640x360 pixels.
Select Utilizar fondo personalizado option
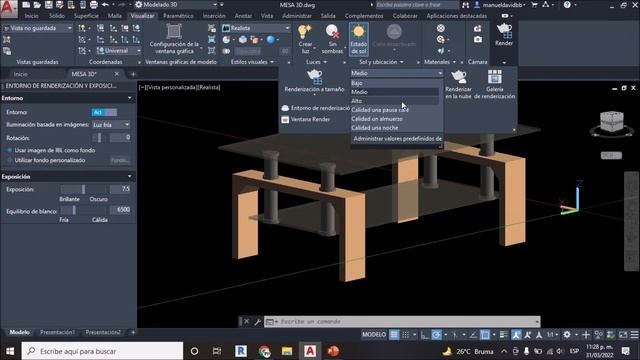(10, 160)
